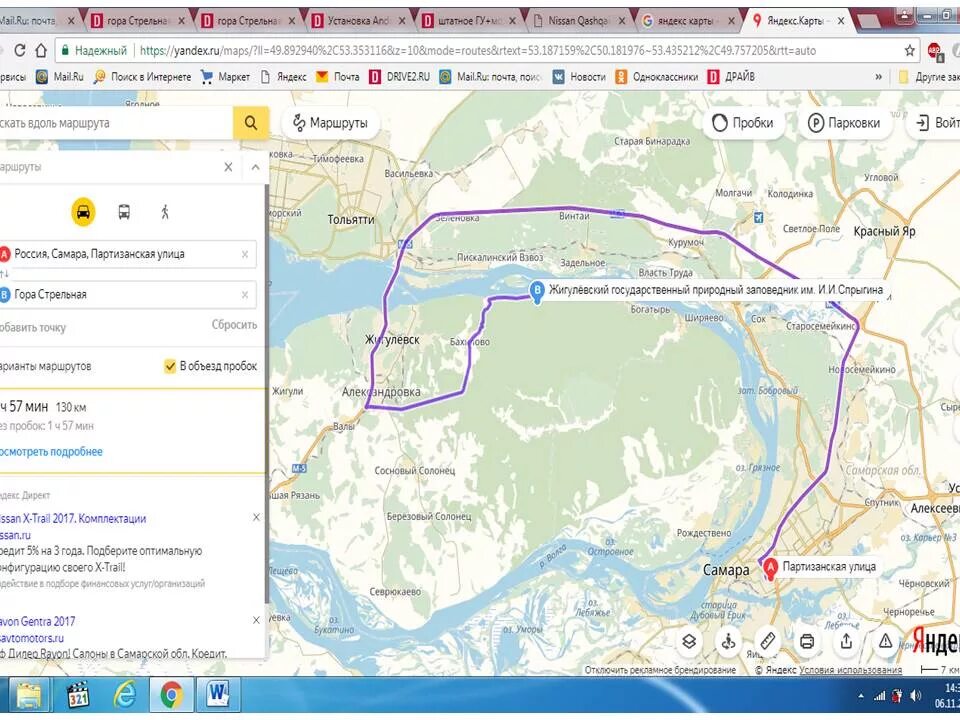Report a map error warning icon
Viewport: 960px width, 720px height.
[885, 641]
